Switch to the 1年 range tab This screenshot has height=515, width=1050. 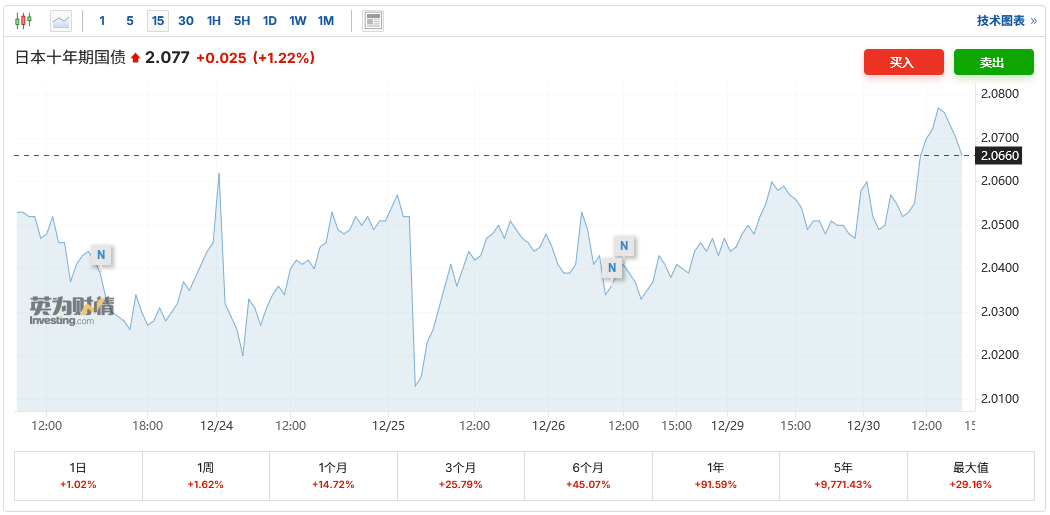[x=715, y=475]
